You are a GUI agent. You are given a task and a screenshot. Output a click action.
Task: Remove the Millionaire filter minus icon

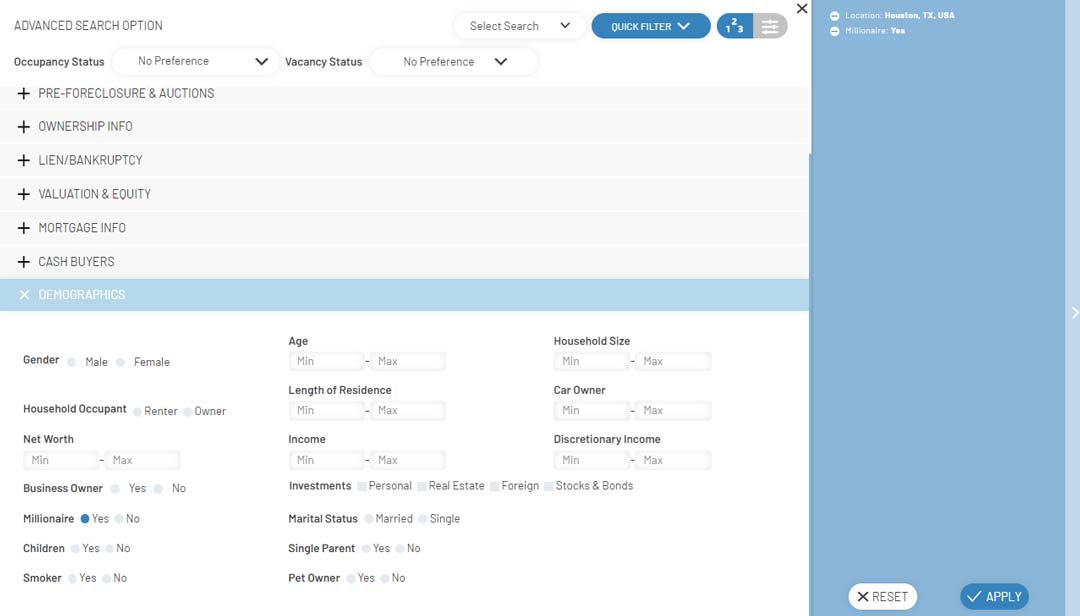(835, 31)
